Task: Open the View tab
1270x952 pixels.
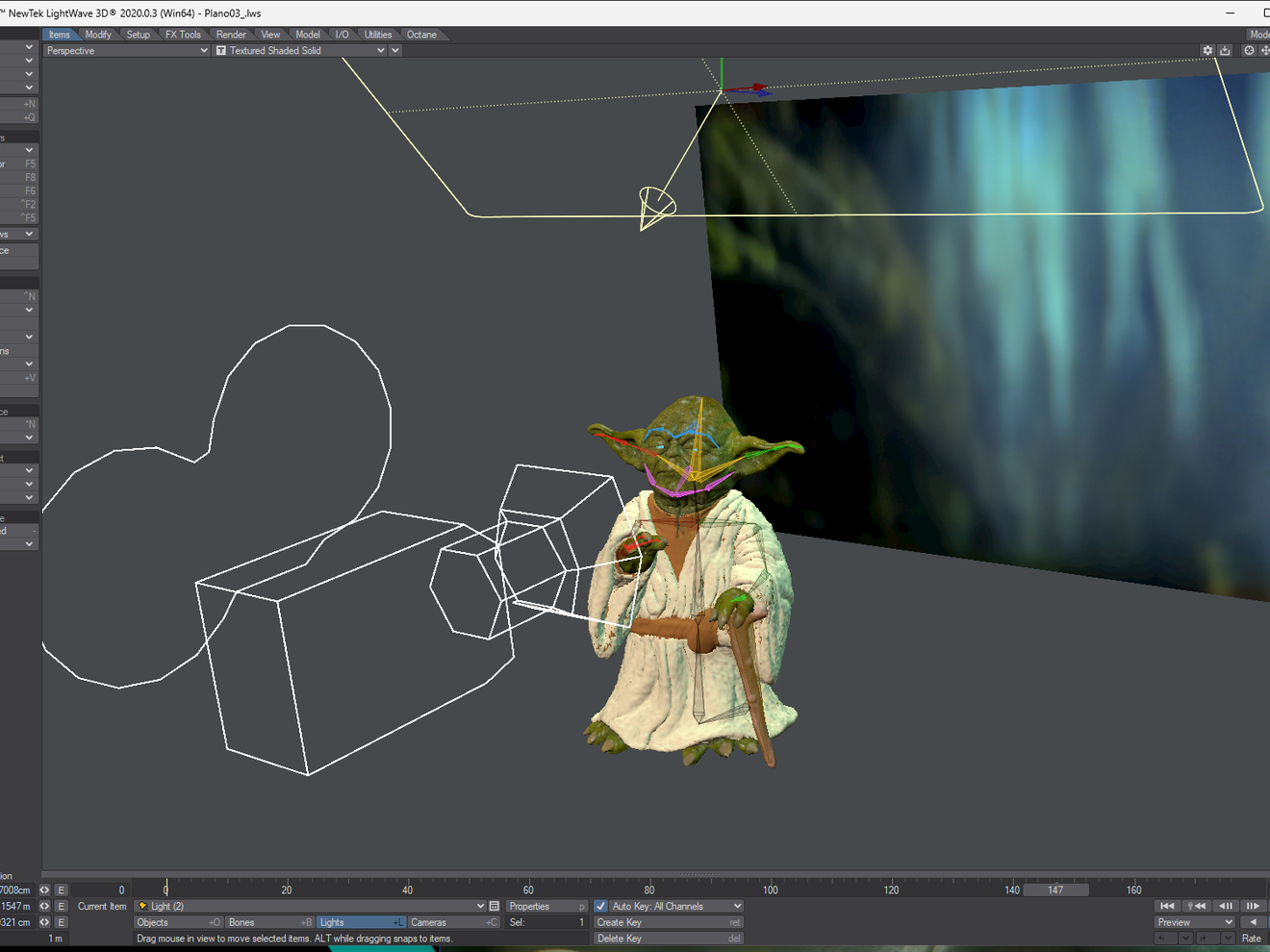Action: (271, 35)
